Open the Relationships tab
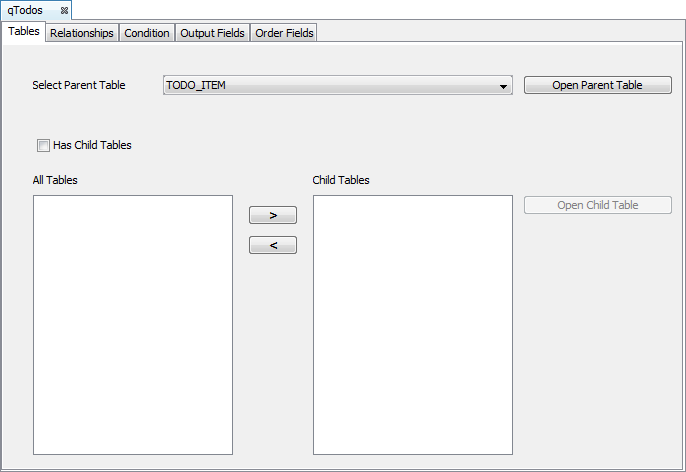Viewport: 686px width, 472px height. click(x=81, y=33)
